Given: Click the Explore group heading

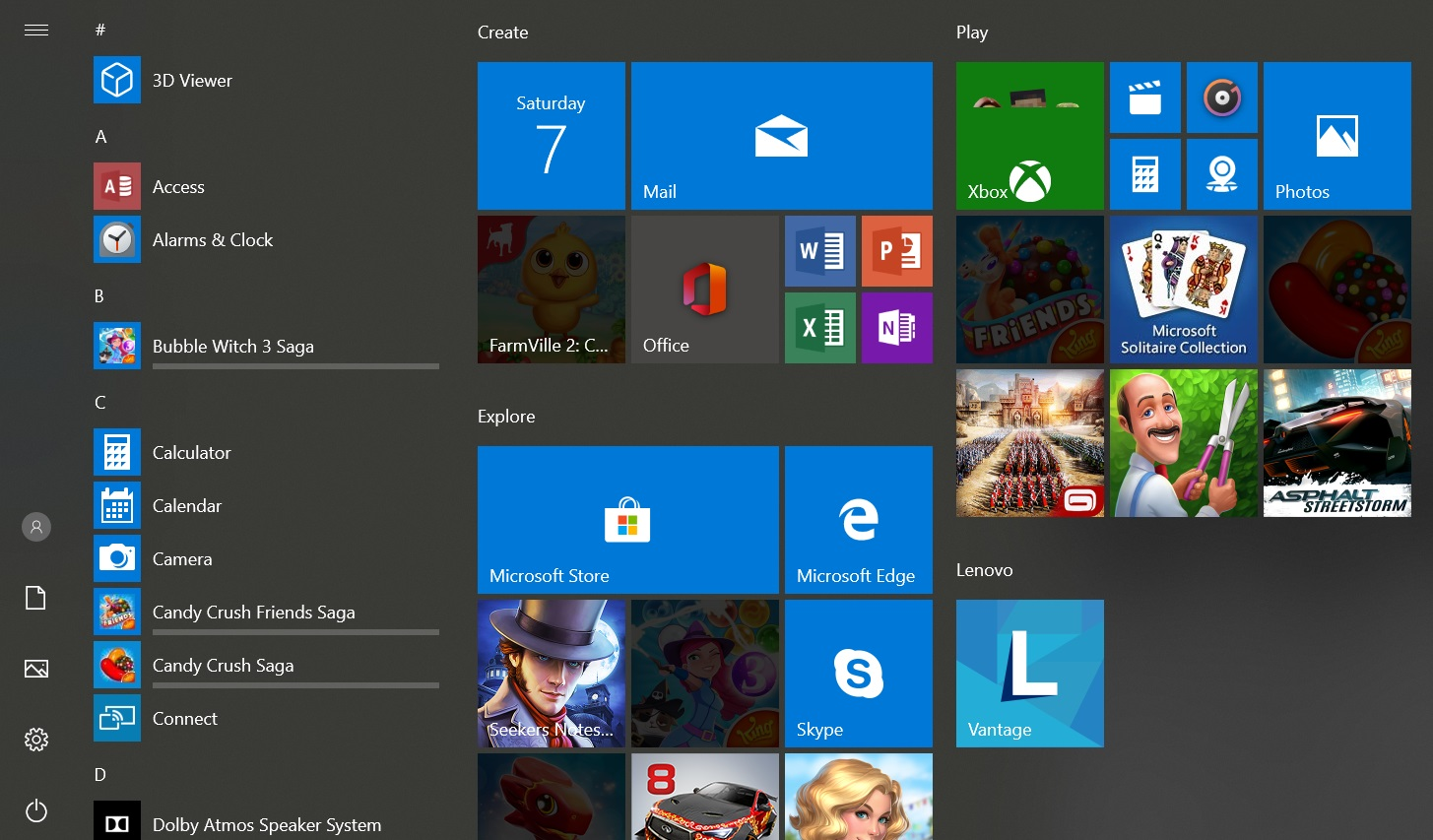Looking at the screenshot, I should click(506, 417).
